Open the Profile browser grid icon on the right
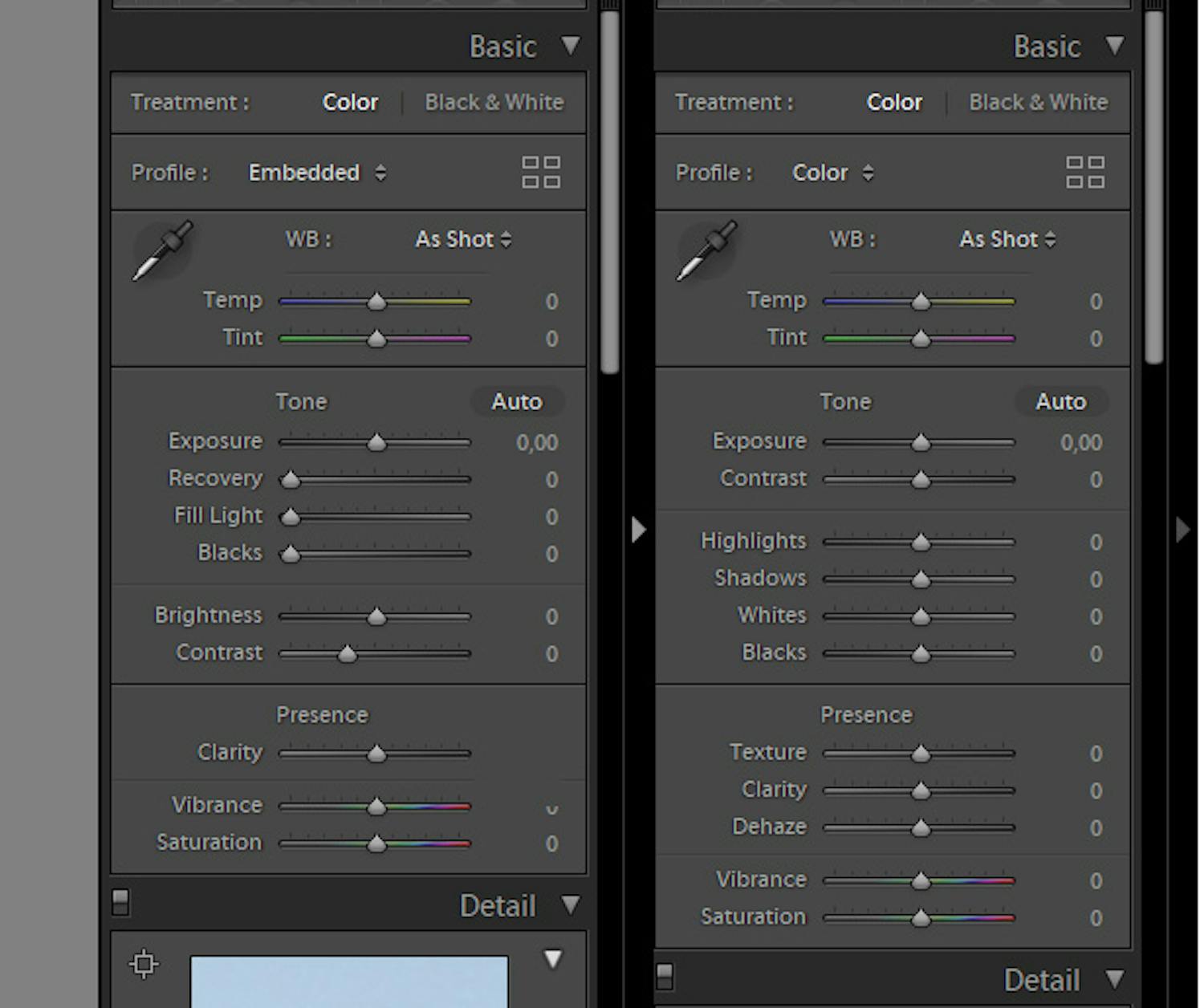Viewport: 1204px width, 1008px height. (1085, 173)
